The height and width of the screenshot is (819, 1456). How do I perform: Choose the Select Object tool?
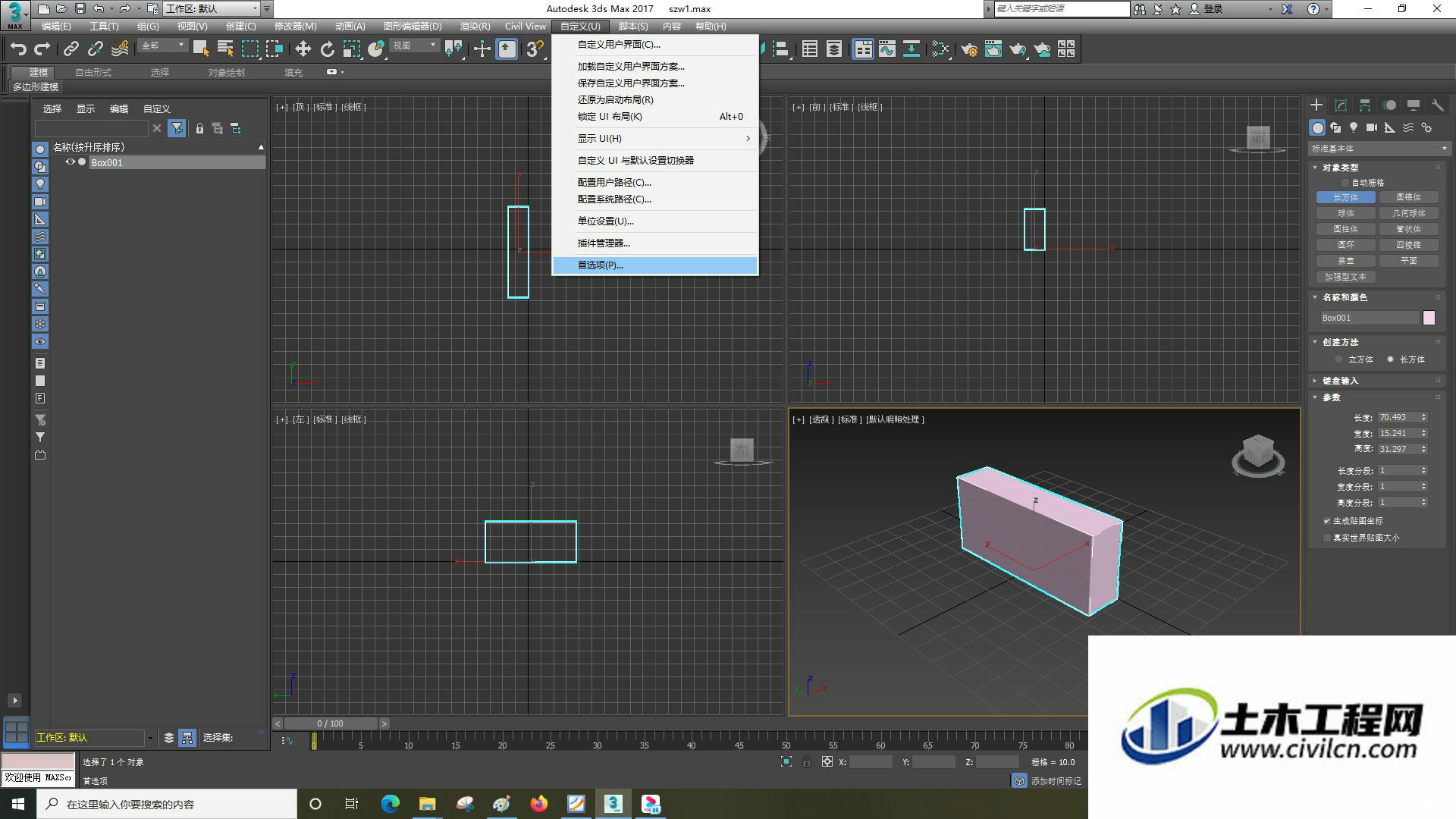coord(201,49)
